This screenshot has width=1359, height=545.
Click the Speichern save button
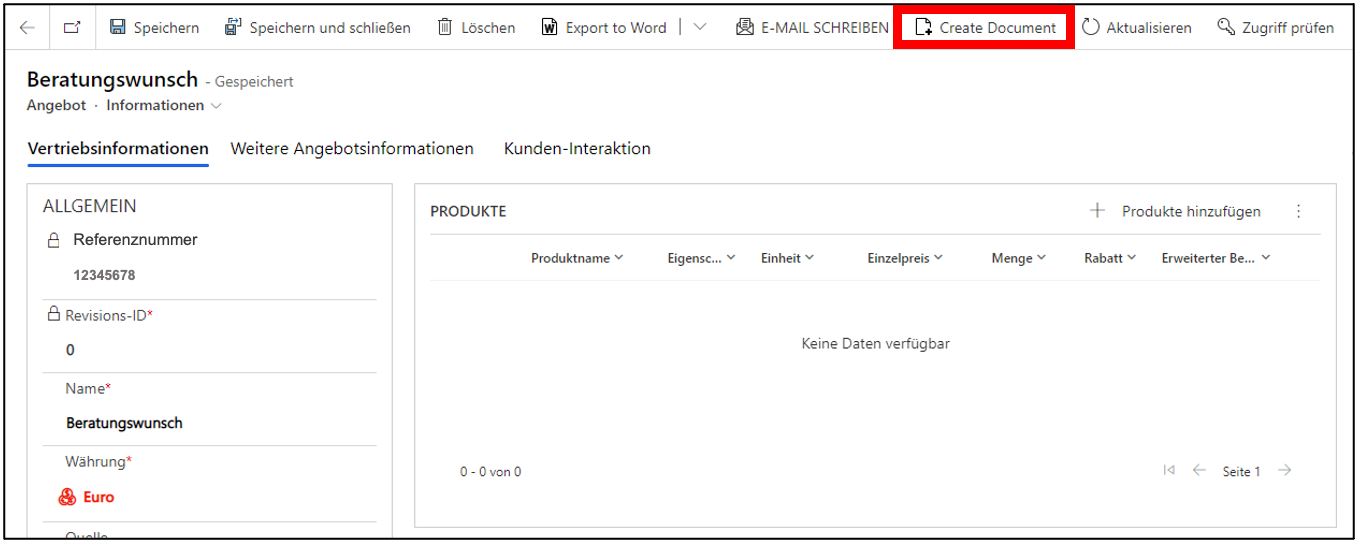(154, 28)
